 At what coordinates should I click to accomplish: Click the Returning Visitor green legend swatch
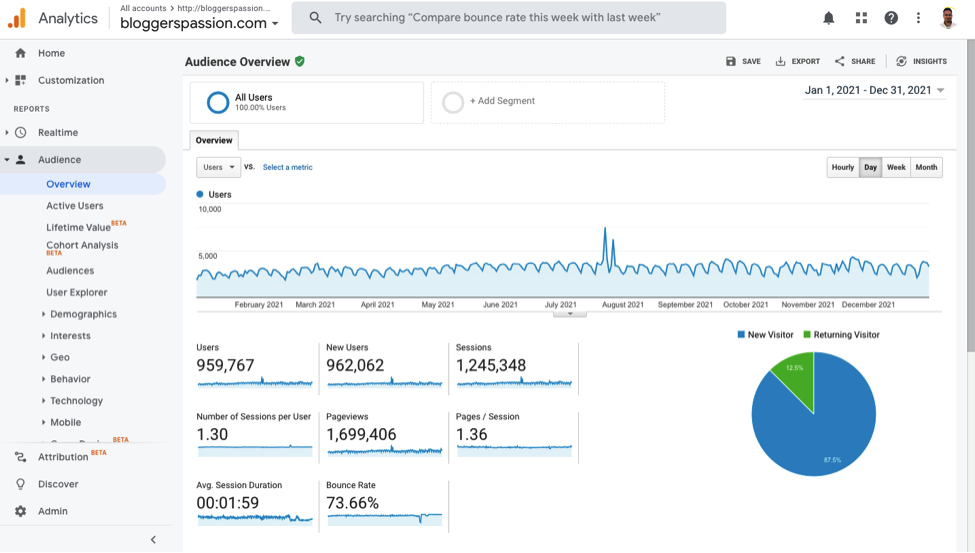806,335
